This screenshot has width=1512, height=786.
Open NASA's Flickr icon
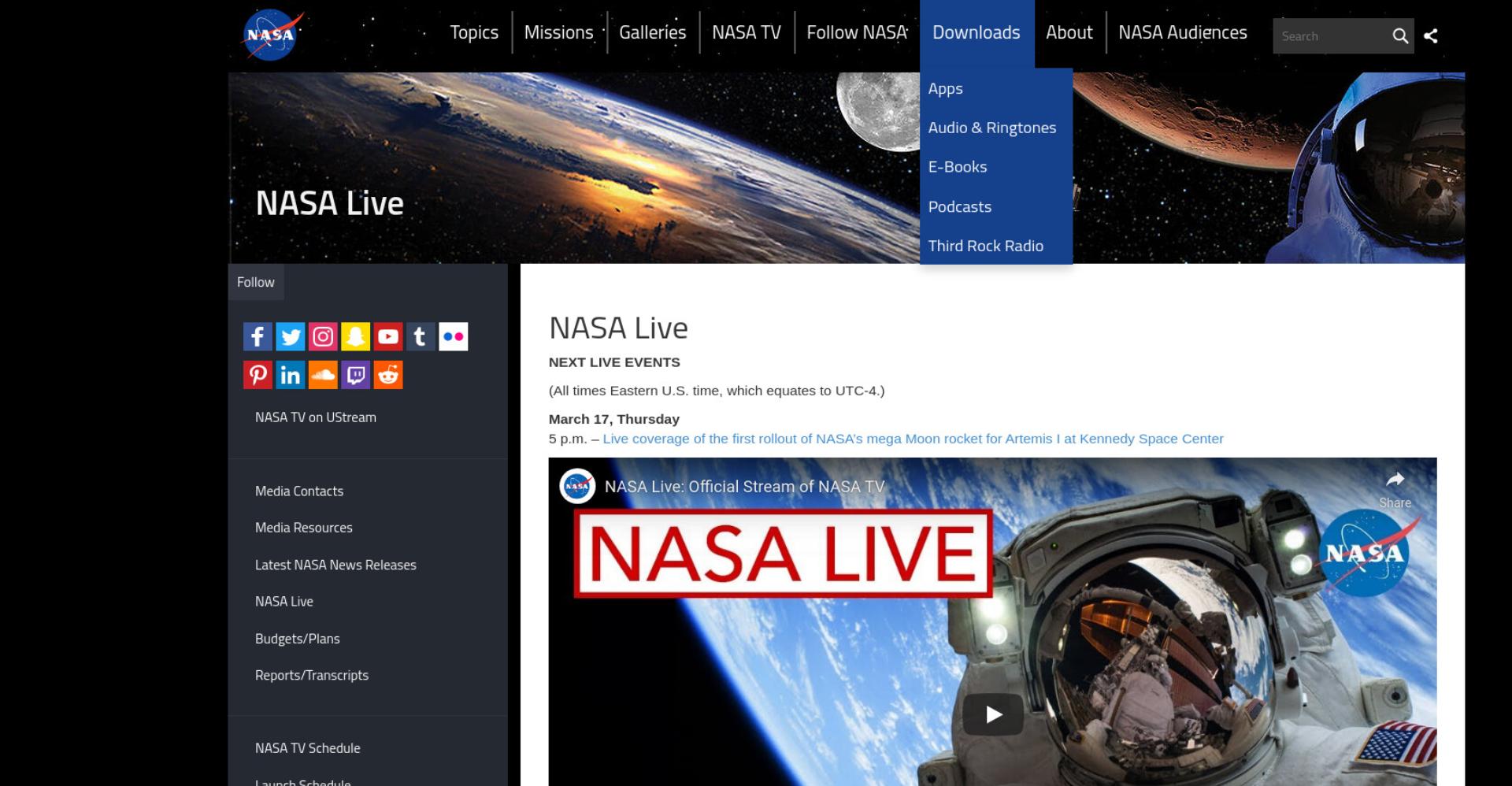point(453,336)
